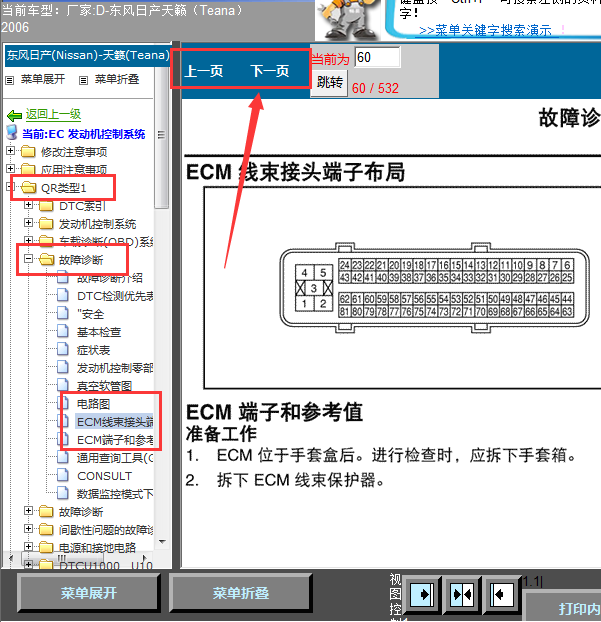
Task: Click document icon beside DTC检测优先表
Action: click(x=63, y=295)
